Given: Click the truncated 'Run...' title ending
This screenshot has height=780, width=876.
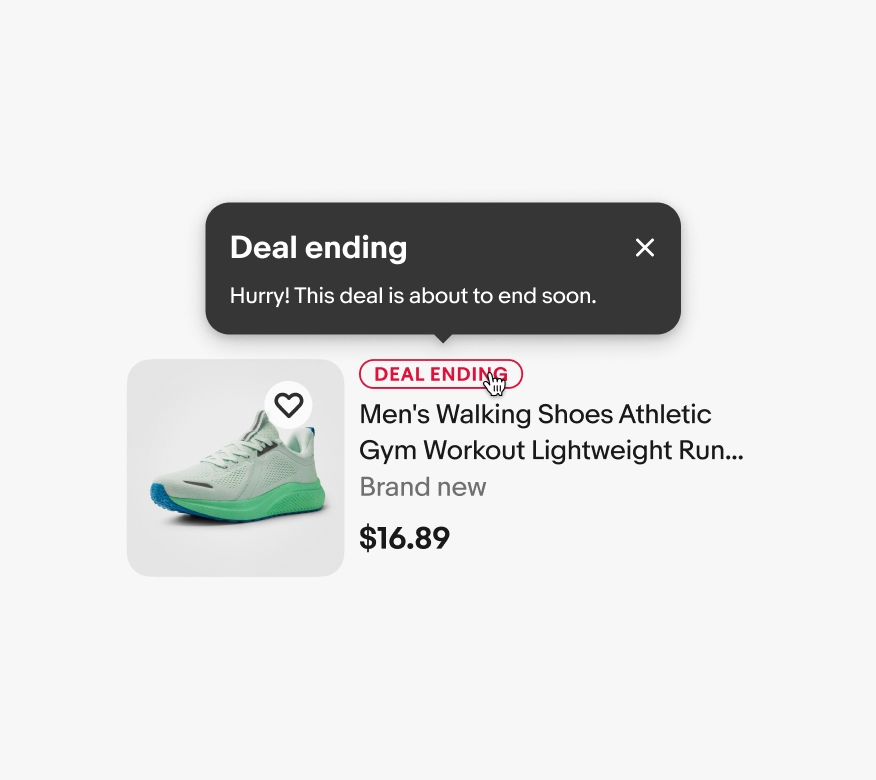Looking at the screenshot, I should [x=718, y=450].
